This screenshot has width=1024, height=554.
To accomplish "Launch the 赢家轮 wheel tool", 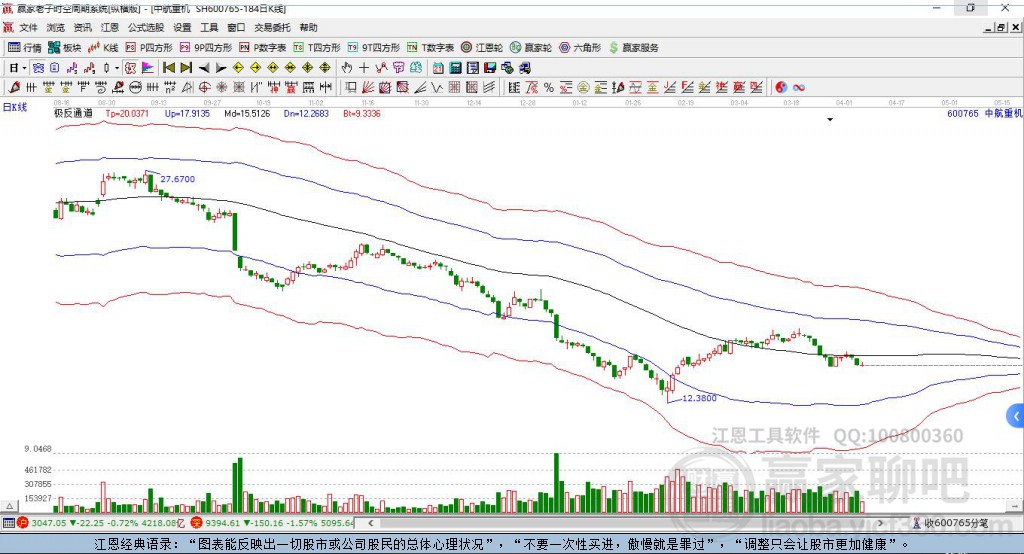I will point(531,48).
